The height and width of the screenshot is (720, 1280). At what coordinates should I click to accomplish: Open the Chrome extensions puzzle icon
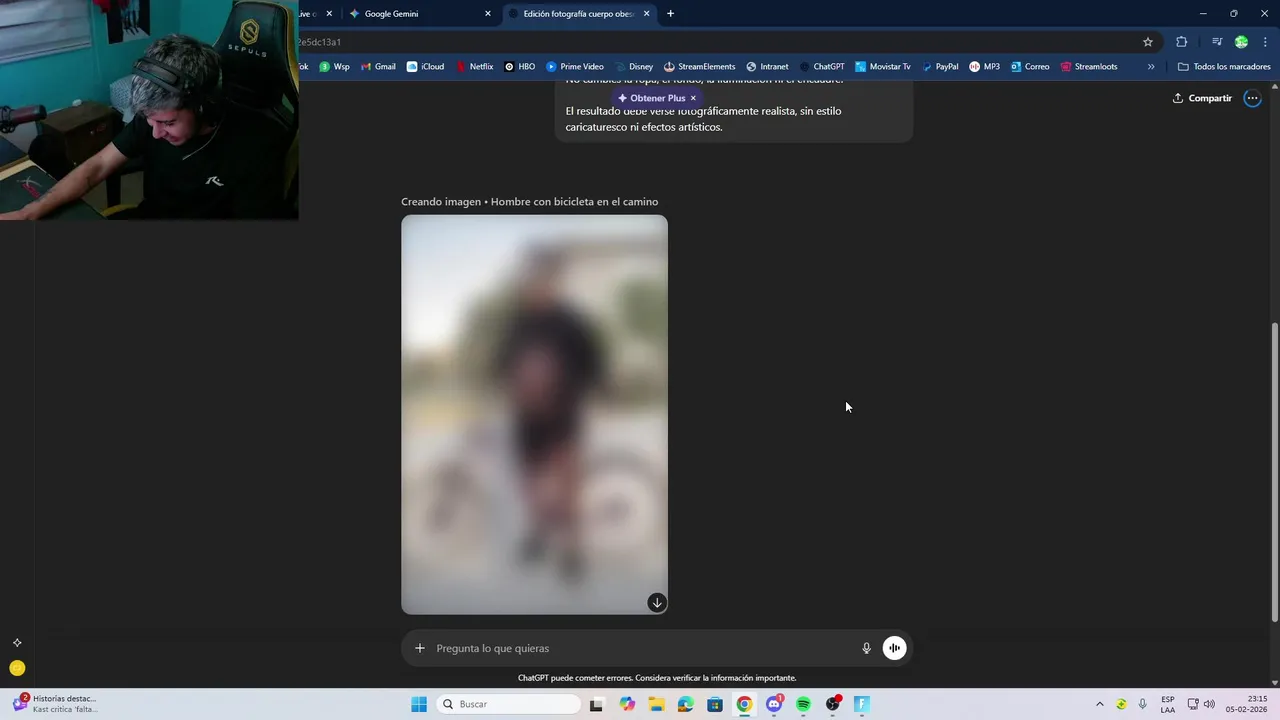pos(1182,42)
